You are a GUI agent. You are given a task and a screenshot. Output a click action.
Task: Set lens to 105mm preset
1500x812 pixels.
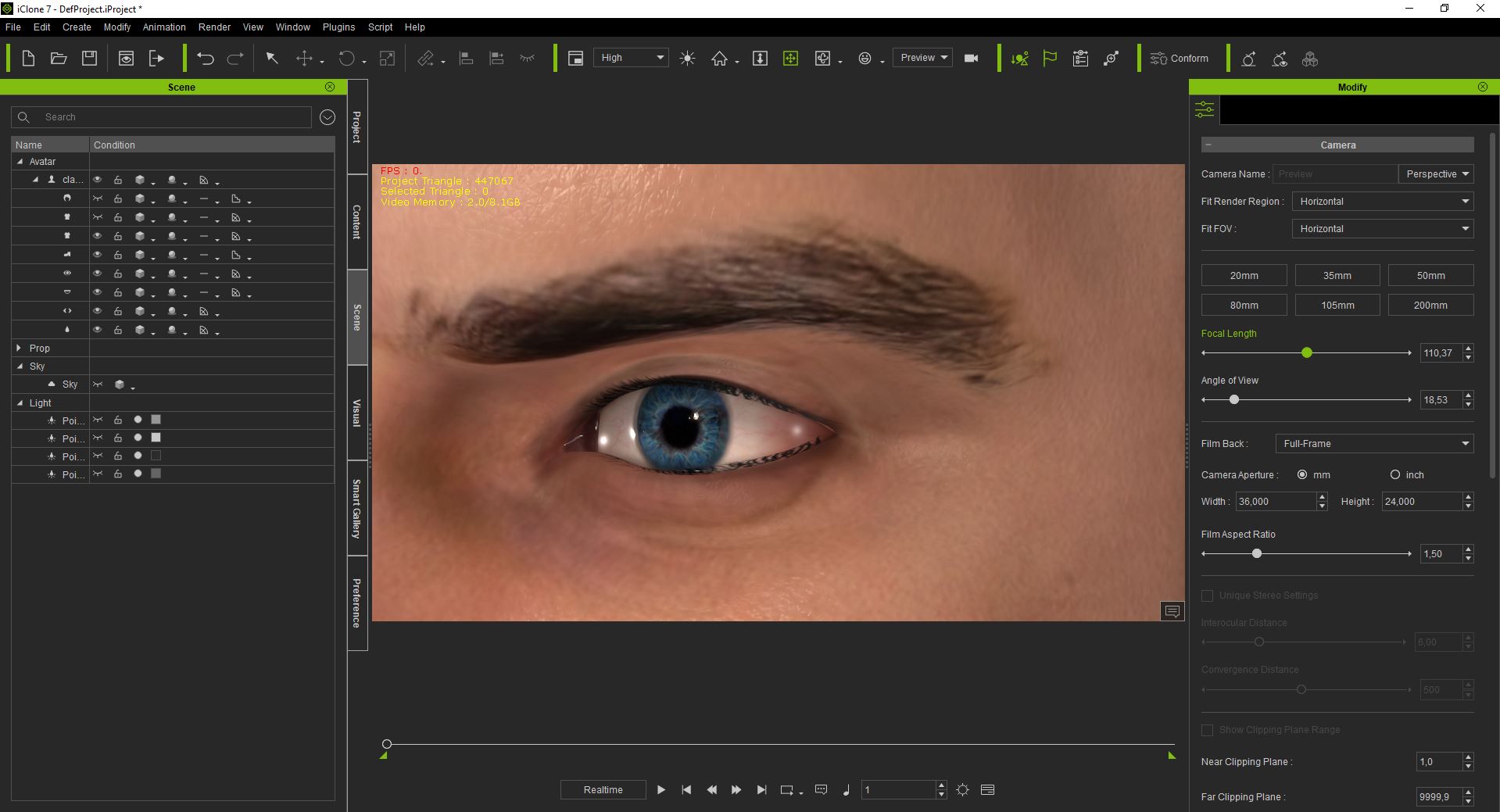click(1337, 305)
